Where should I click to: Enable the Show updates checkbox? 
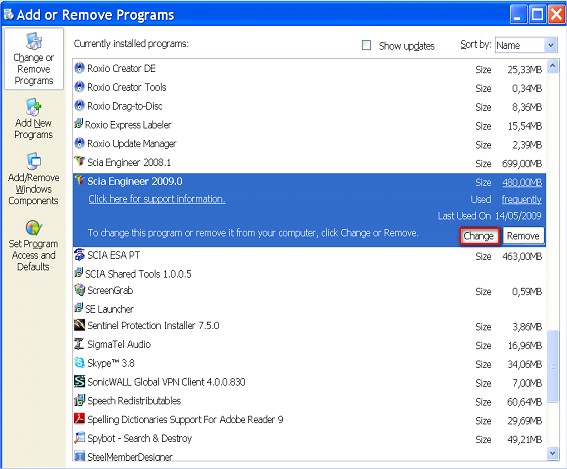[x=366, y=45]
